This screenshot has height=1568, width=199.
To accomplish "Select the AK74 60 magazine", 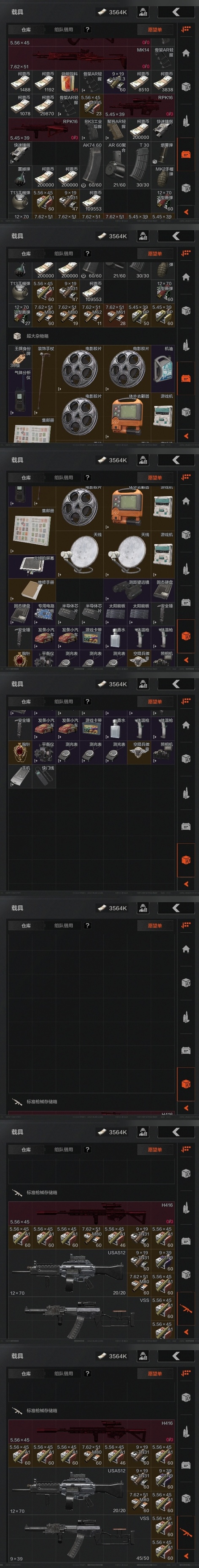I will coord(92,165).
